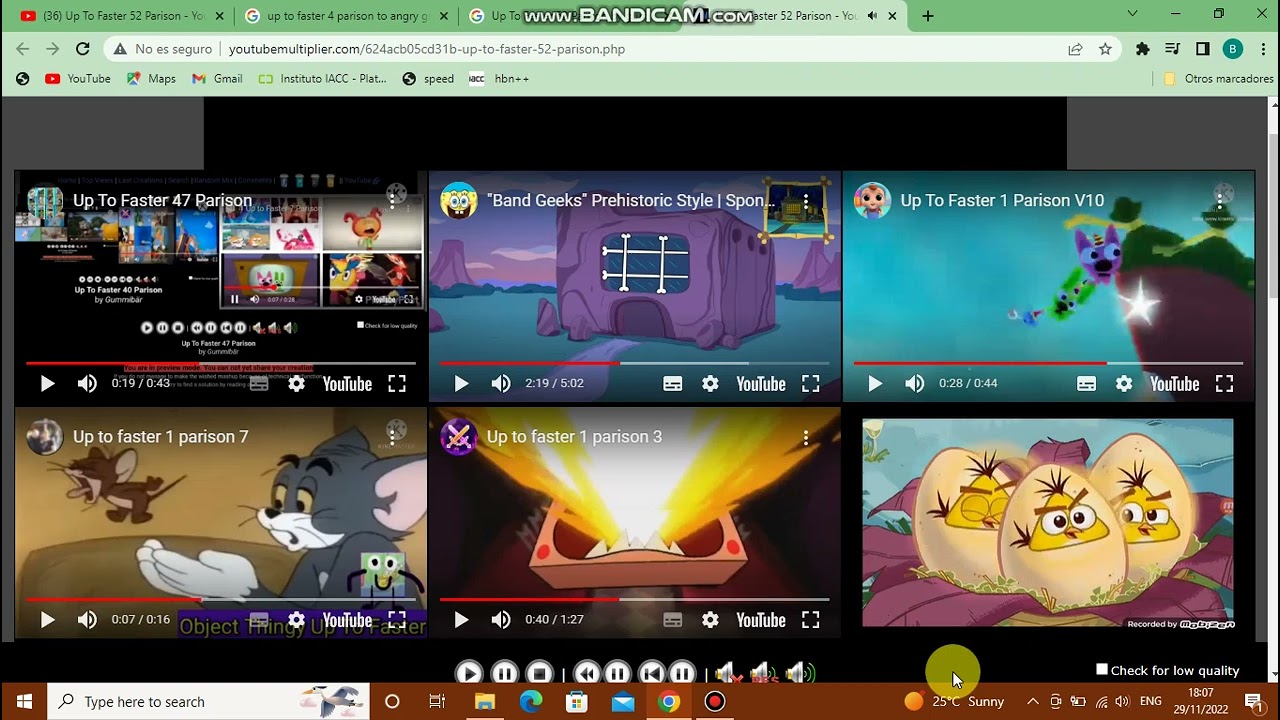Play Up To Faster 1 Parison V10
This screenshot has width=1280, height=720.
[875, 383]
